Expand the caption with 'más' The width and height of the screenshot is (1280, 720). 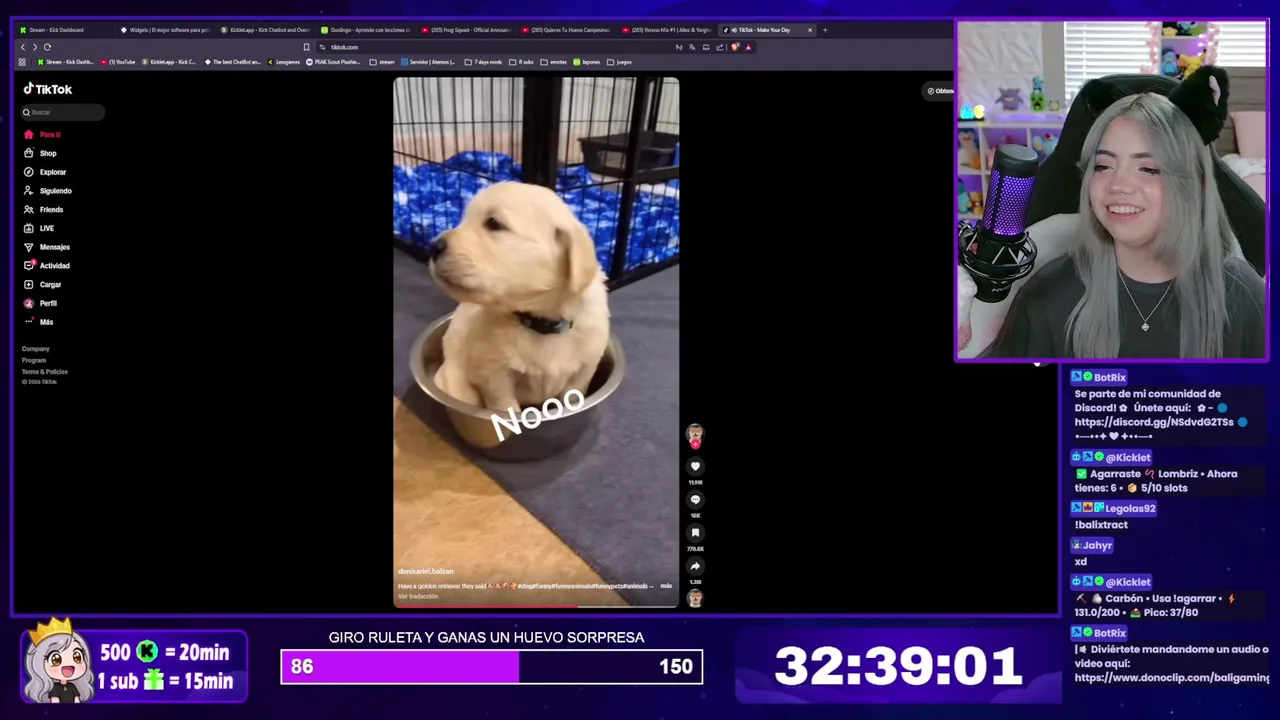pos(666,586)
